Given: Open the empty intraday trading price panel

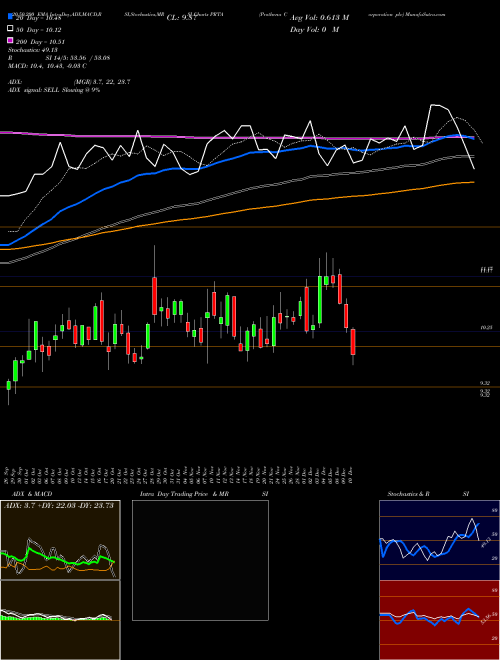Looking at the screenshot, I should click(200, 560).
